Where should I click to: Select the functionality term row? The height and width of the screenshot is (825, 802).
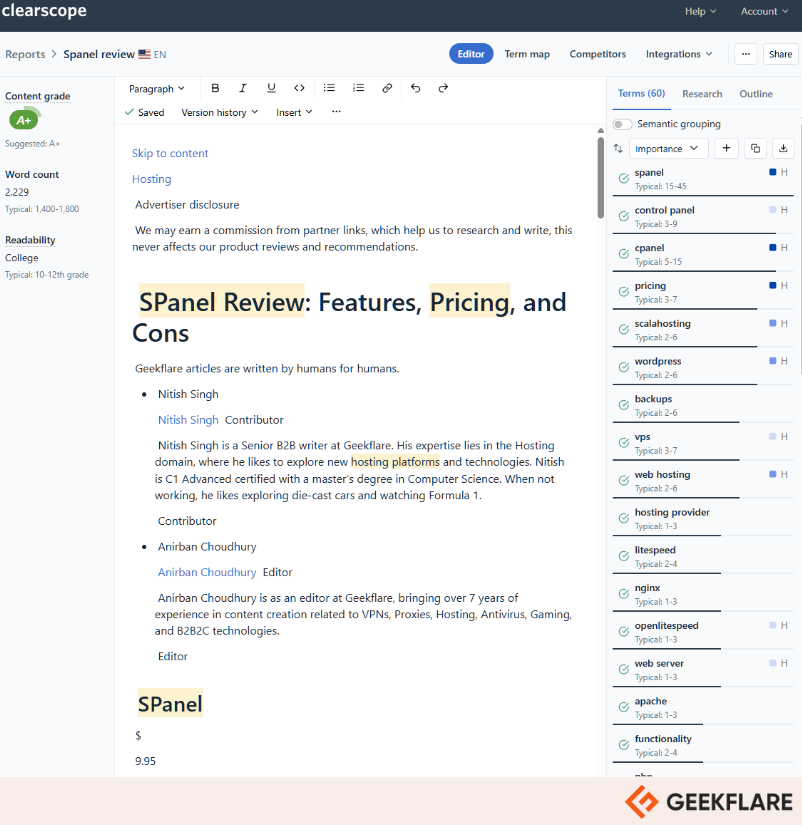[x=703, y=745]
